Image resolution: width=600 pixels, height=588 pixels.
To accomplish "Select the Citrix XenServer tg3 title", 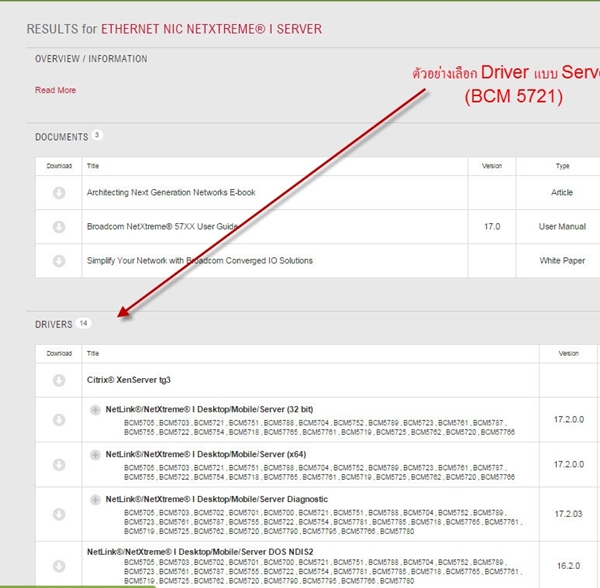I will coord(129,380).
